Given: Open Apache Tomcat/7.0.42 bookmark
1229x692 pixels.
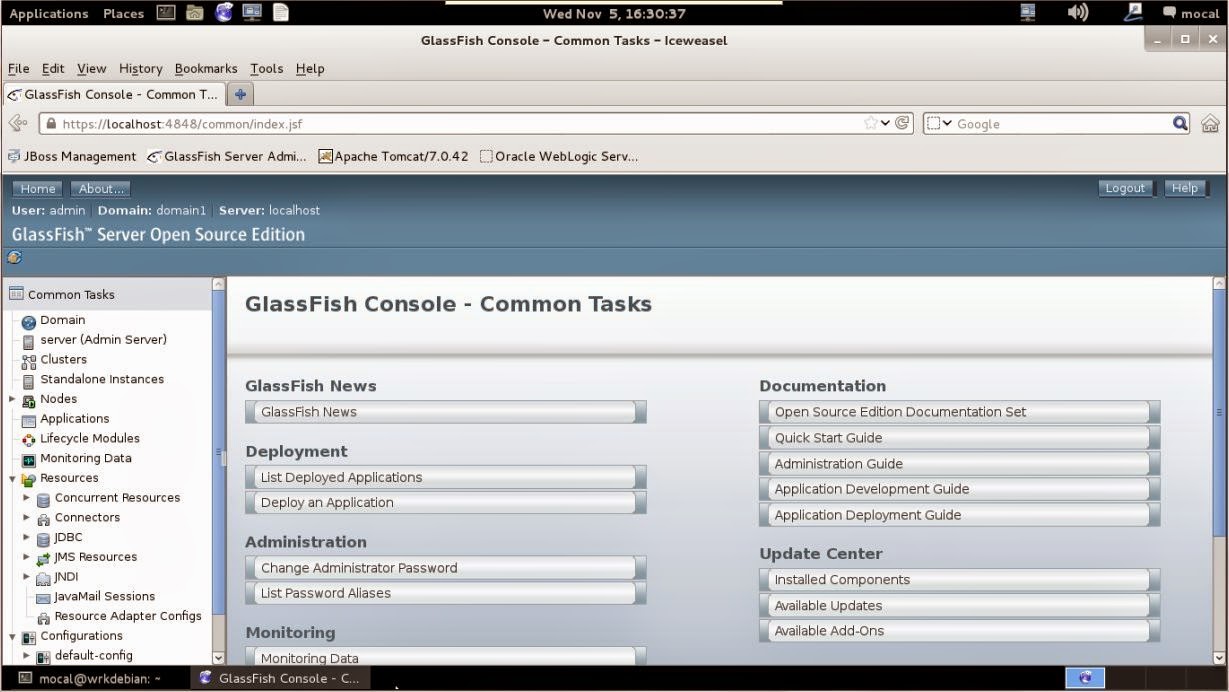Looking at the screenshot, I should tap(393, 156).
